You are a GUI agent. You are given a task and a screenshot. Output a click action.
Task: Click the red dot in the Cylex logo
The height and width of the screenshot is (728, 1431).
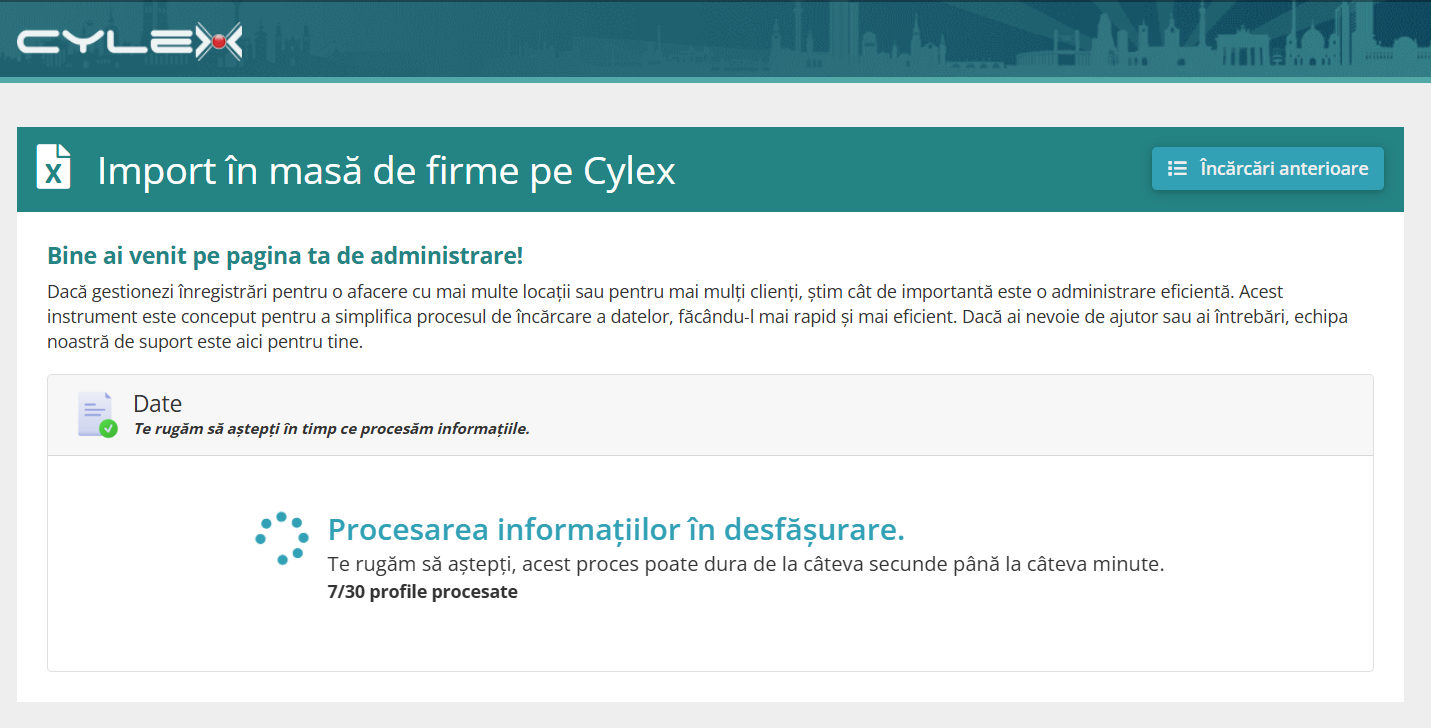click(216, 42)
